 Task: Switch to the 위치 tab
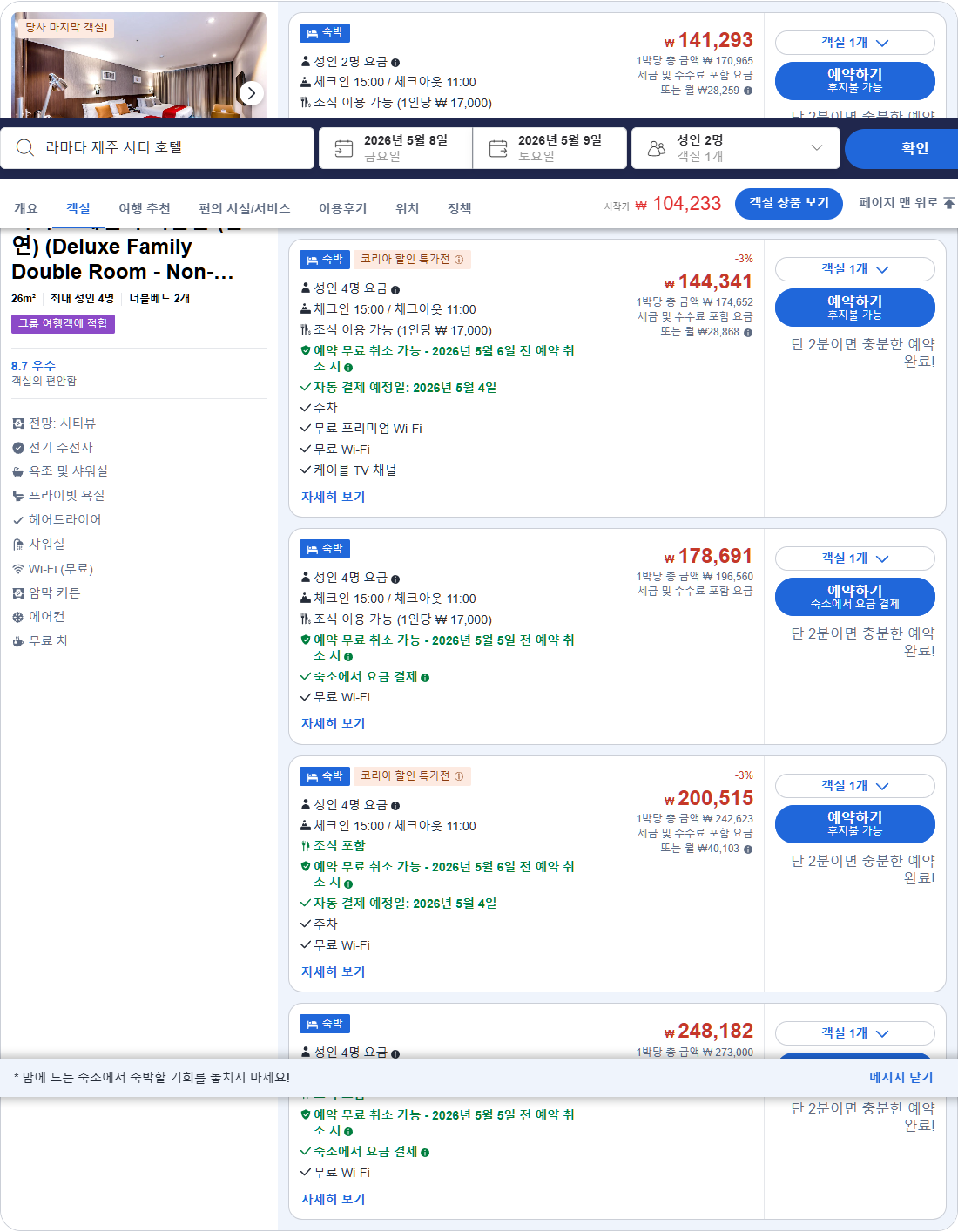tap(408, 209)
